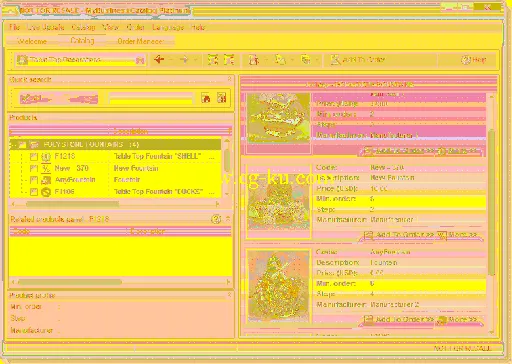
Task: Click the red back arrow toolbar icon
Action: pos(159,60)
